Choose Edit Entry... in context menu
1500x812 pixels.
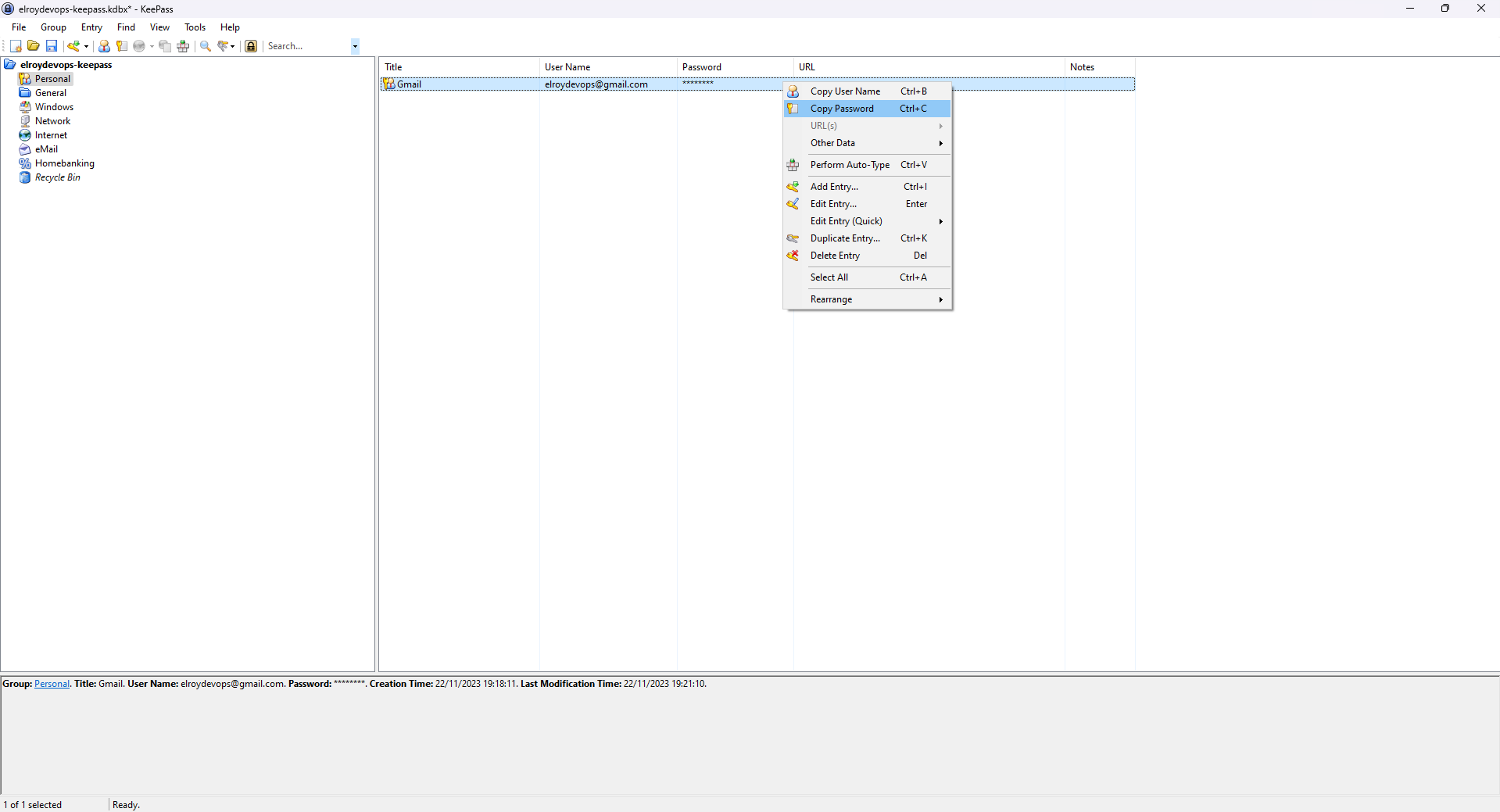coord(868,204)
